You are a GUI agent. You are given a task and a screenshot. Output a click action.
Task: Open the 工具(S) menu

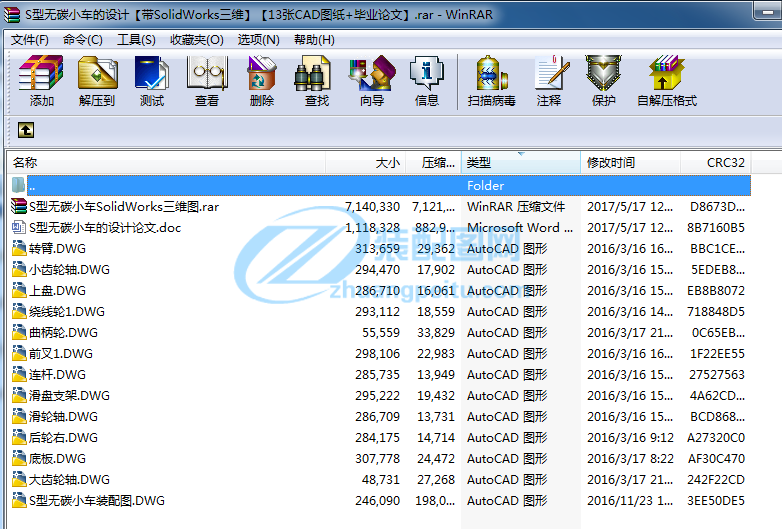[136, 40]
